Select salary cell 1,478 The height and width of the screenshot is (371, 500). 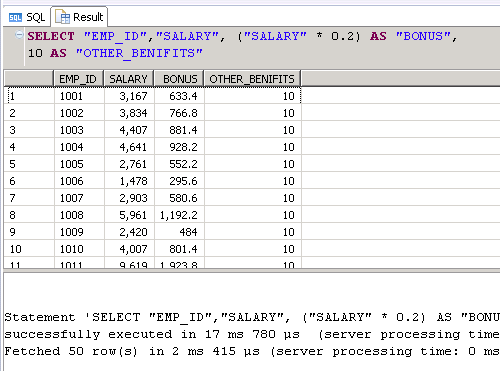tap(129, 181)
